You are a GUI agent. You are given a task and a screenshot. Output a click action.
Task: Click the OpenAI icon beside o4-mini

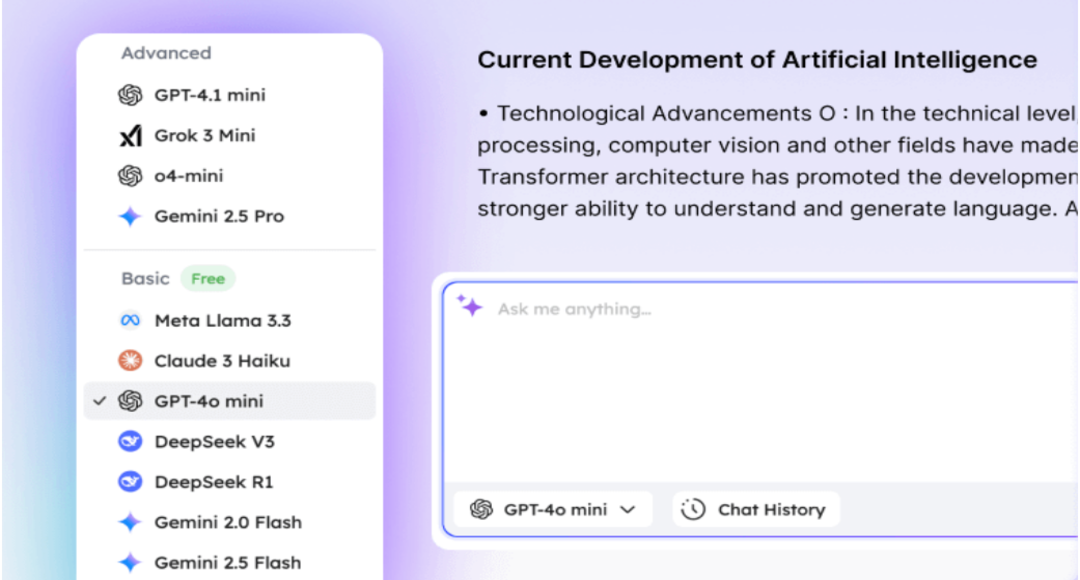click(130, 176)
